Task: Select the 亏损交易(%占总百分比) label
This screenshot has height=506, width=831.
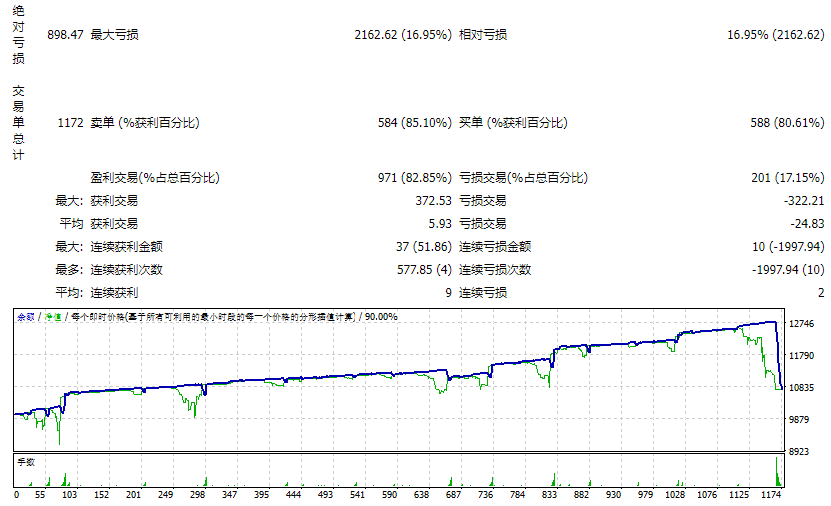Action: pos(523,178)
